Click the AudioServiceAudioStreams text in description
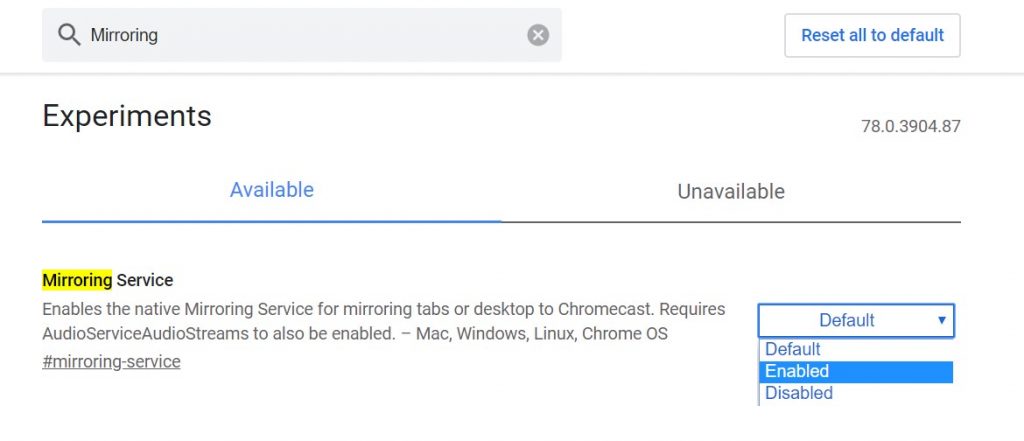The width and height of the screenshot is (1024, 441). 146,334
